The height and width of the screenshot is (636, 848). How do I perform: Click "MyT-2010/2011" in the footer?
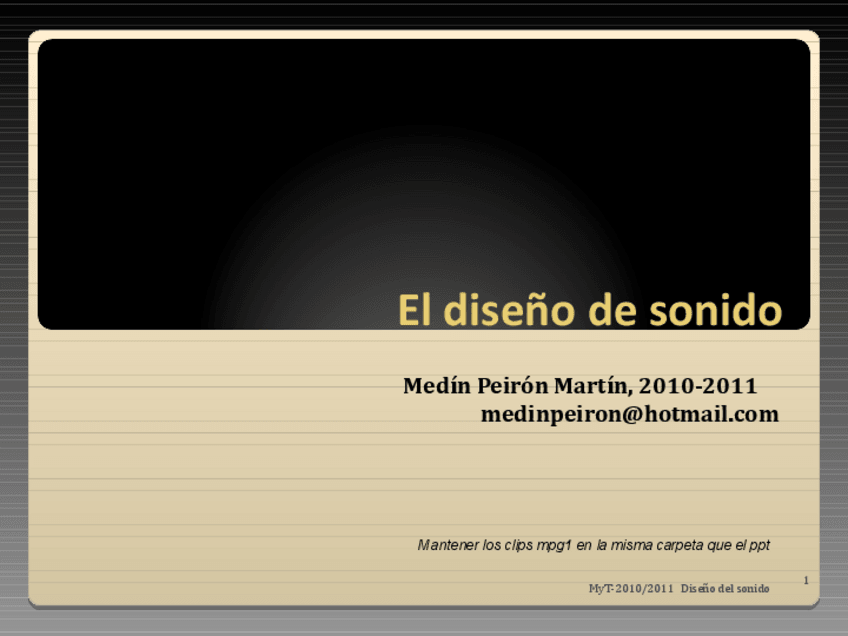click(x=631, y=588)
